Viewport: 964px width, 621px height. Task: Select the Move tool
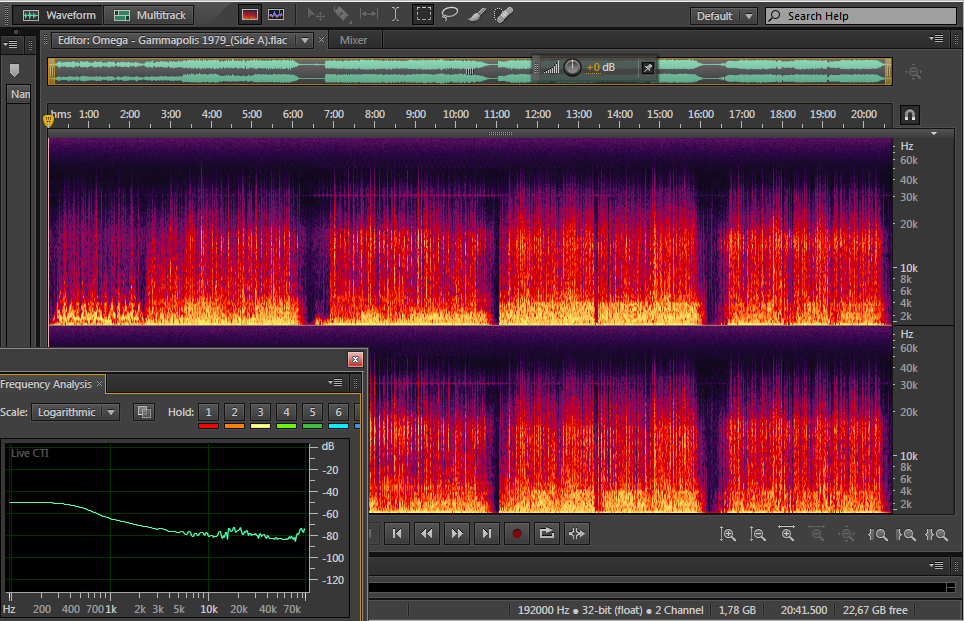pyautogui.click(x=316, y=15)
